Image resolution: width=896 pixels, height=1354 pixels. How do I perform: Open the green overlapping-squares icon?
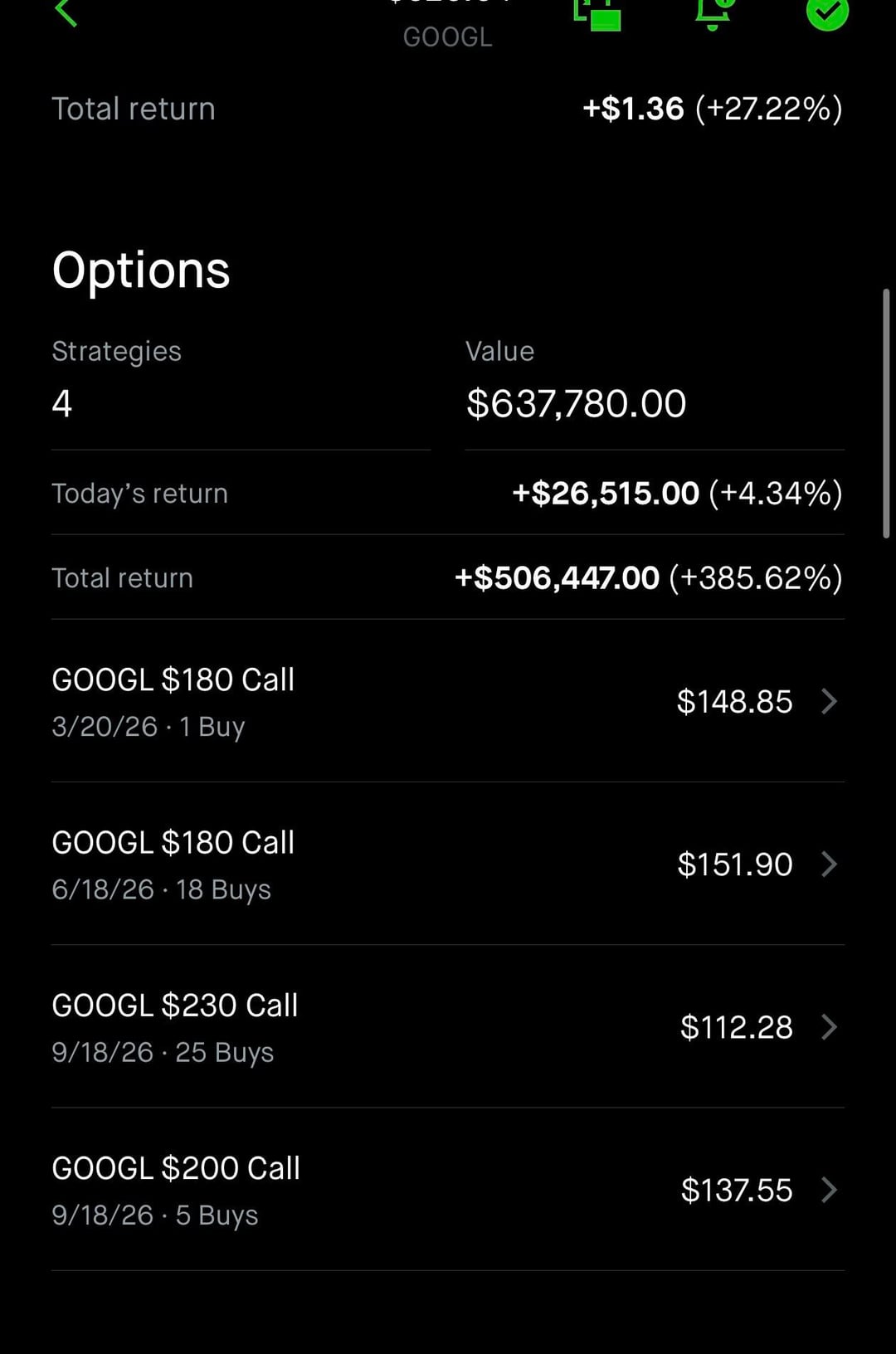pyautogui.click(x=597, y=13)
